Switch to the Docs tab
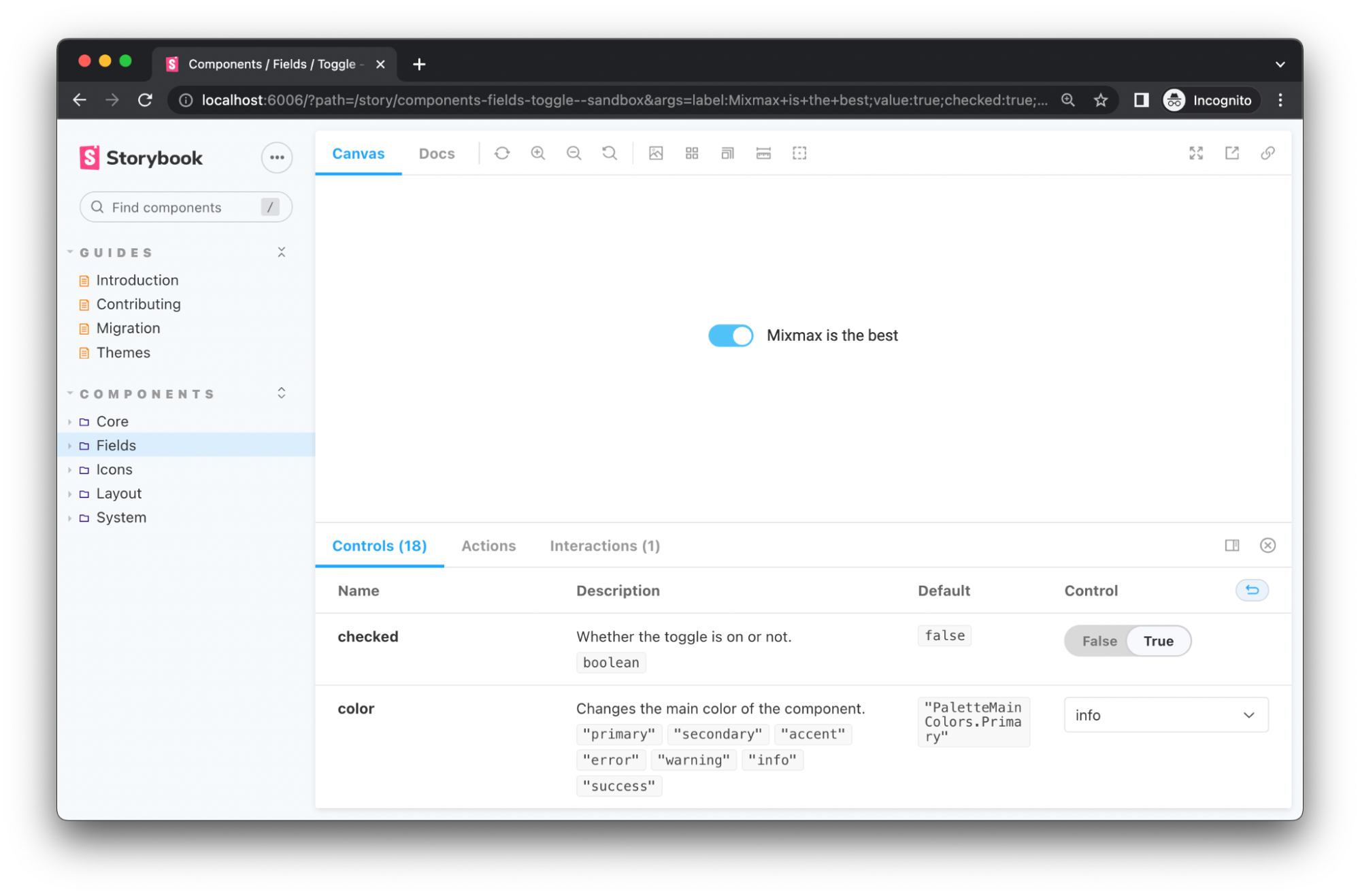This screenshot has height=896, width=1360. (437, 153)
